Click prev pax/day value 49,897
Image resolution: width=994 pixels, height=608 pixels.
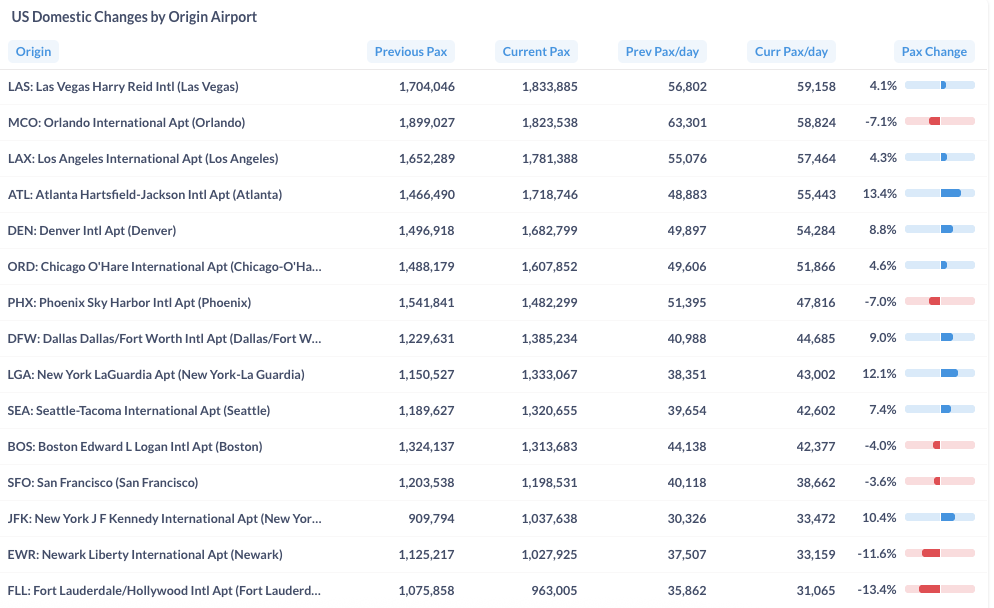point(687,231)
